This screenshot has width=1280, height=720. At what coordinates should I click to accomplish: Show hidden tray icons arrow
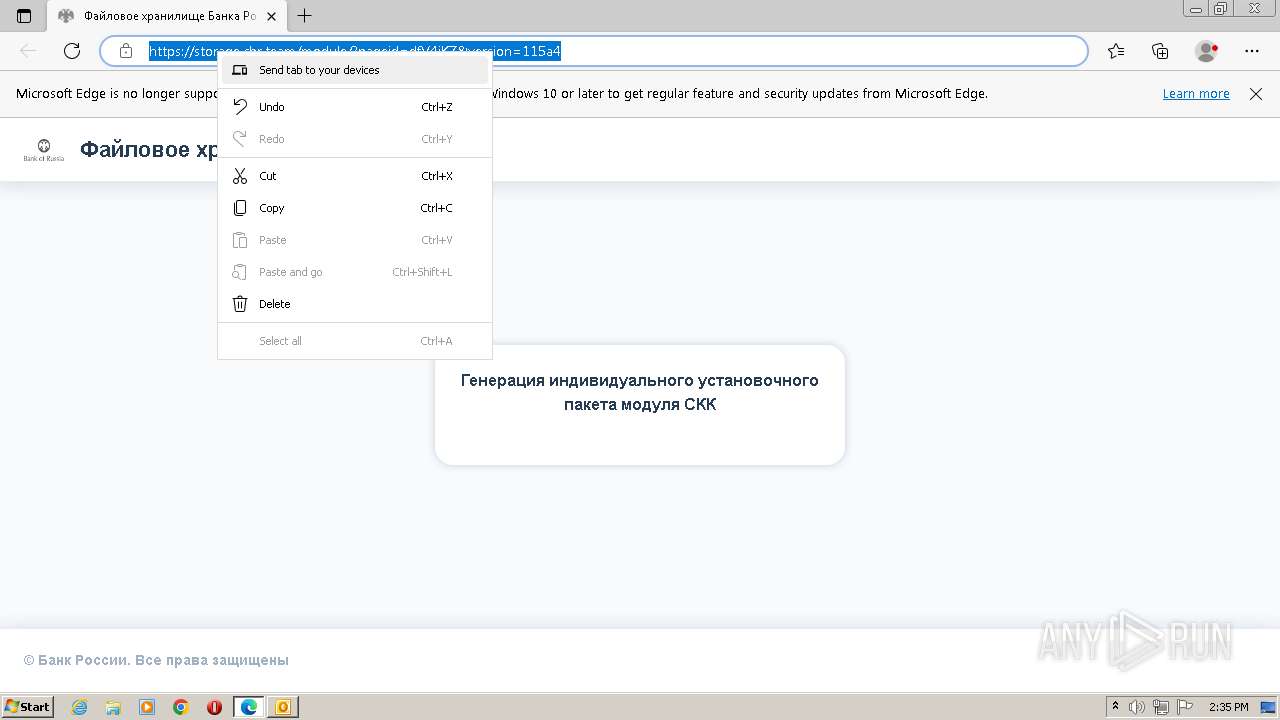(x=1116, y=707)
